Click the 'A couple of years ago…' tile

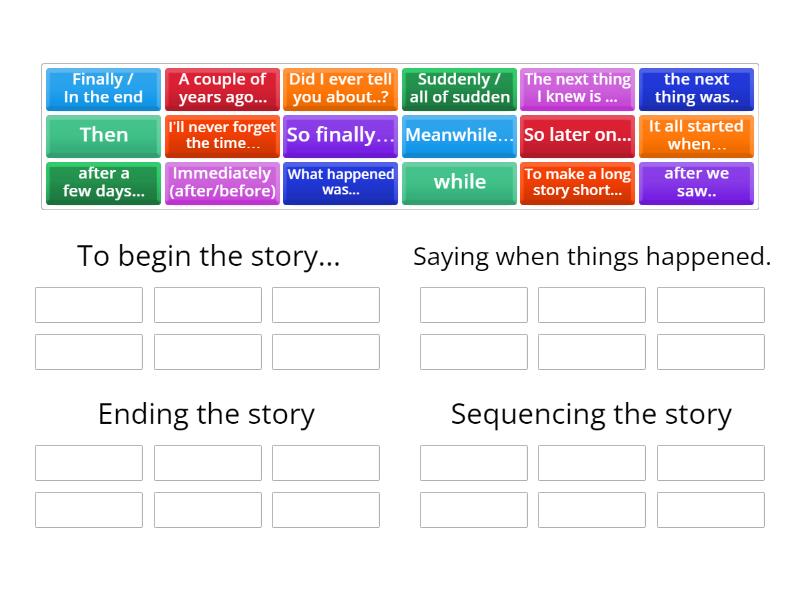[x=222, y=88]
